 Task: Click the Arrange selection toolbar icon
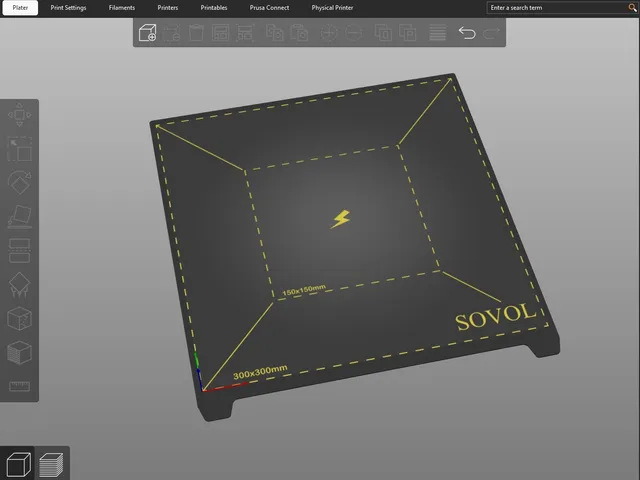point(245,33)
